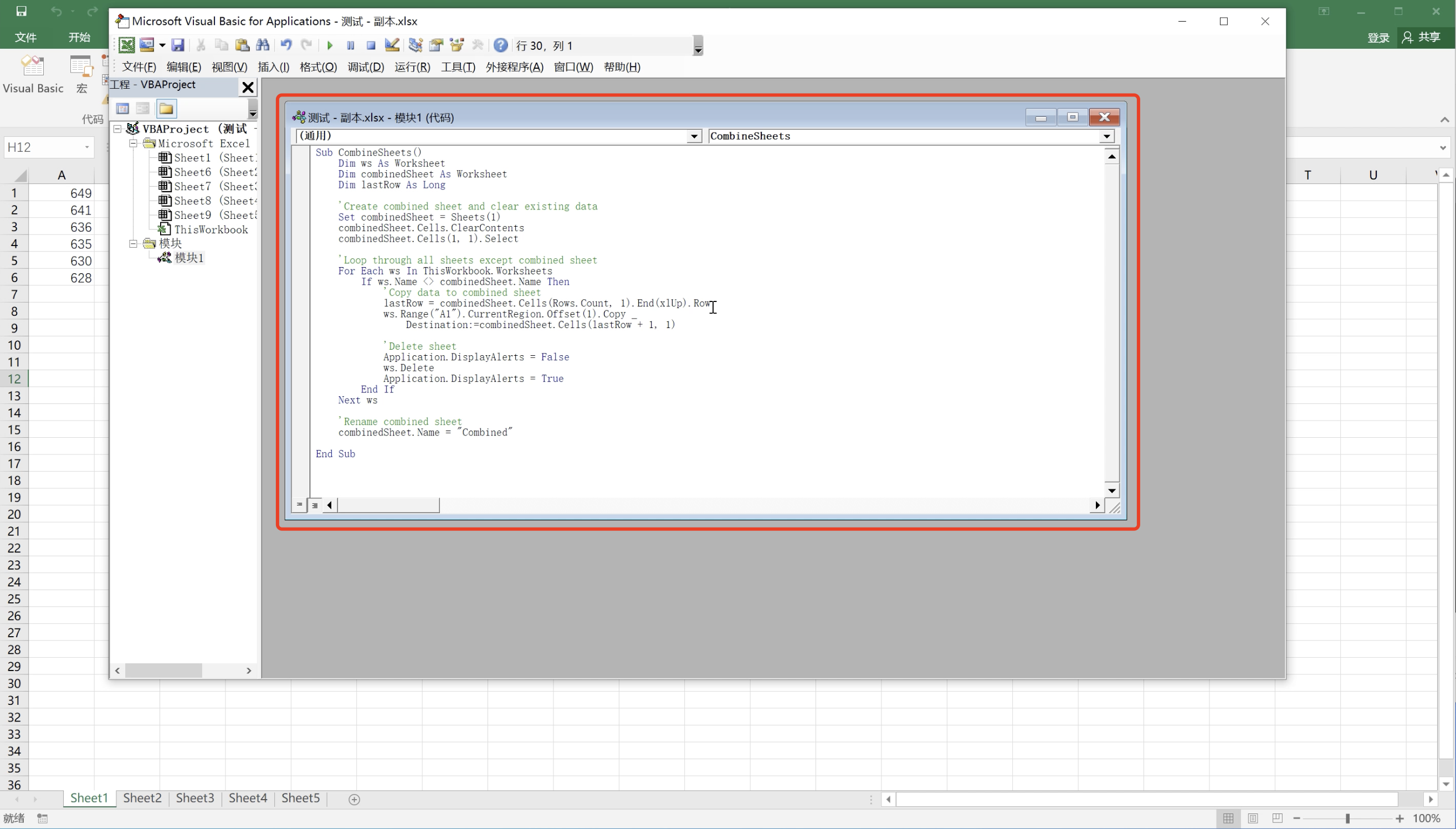Viewport: 1456px width, 829px height.
Task: Click the Reset (stop) square icon
Action: pos(371,45)
